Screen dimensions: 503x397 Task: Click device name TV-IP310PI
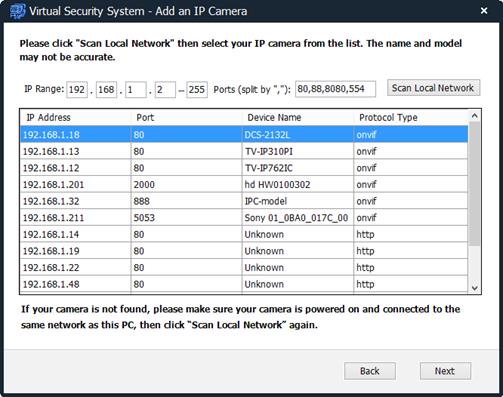(x=269, y=151)
